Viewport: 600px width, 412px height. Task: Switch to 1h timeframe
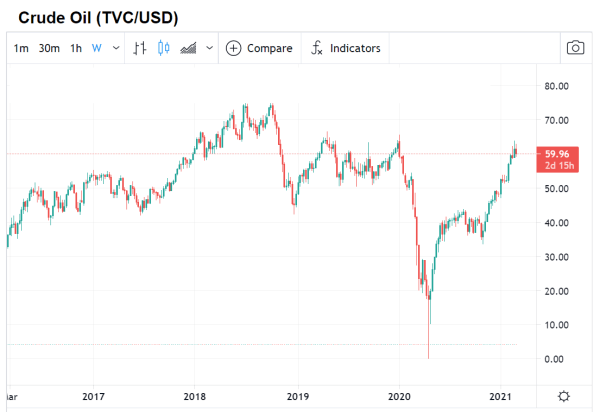76,48
